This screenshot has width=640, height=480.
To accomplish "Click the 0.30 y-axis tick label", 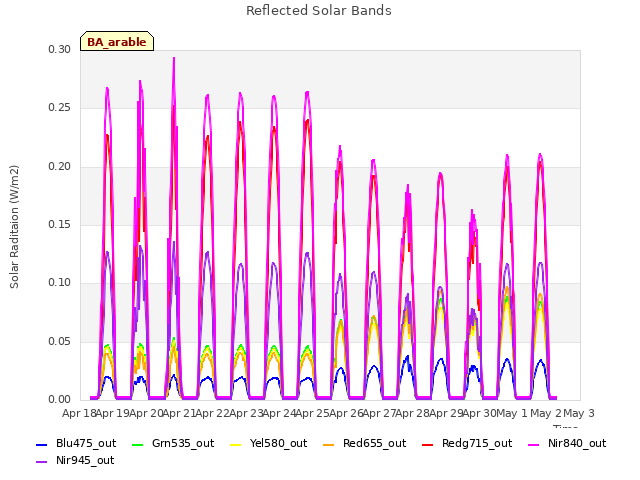I will tap(60, 49).
